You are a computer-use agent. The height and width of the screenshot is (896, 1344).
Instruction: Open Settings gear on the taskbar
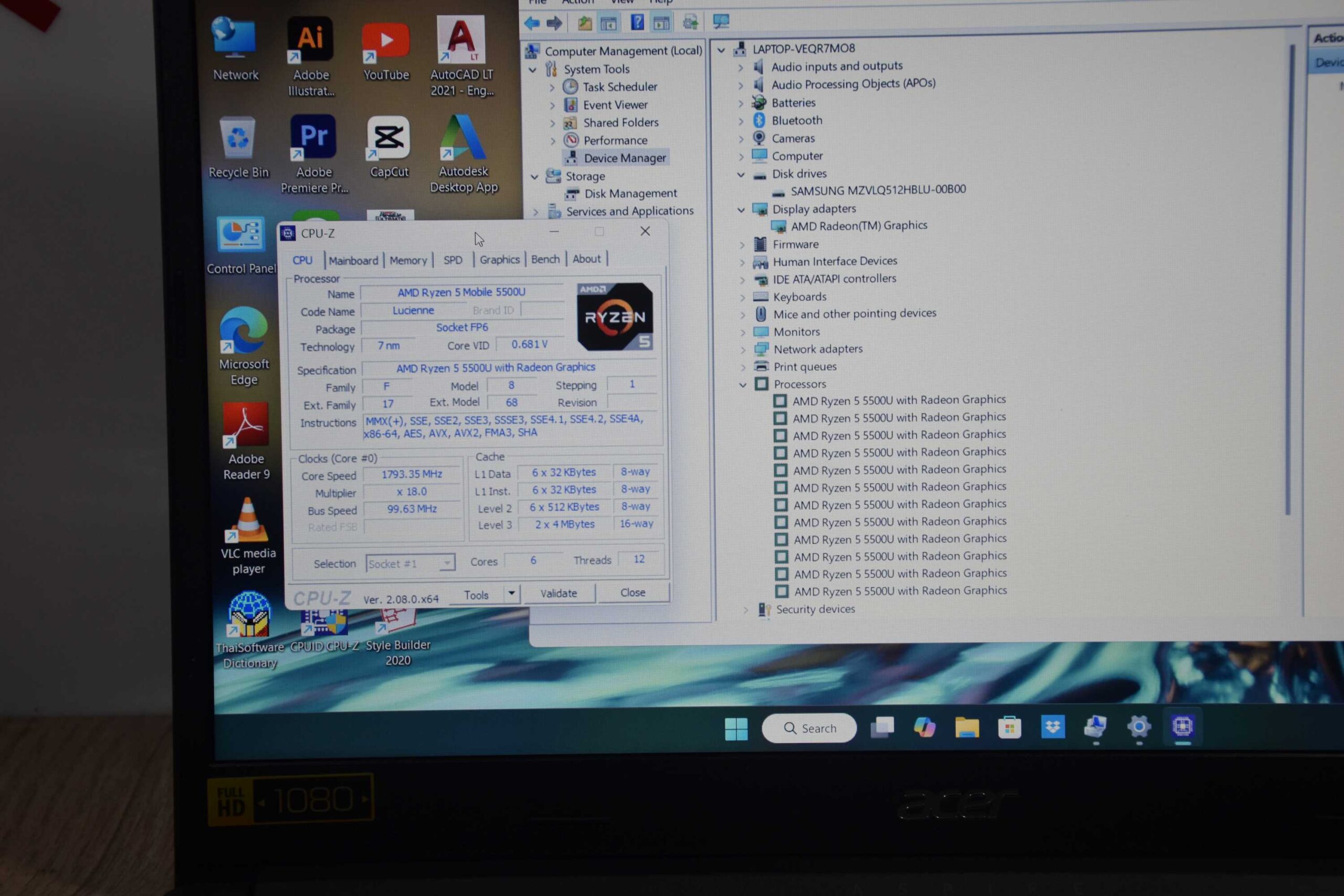(1139, 727)
